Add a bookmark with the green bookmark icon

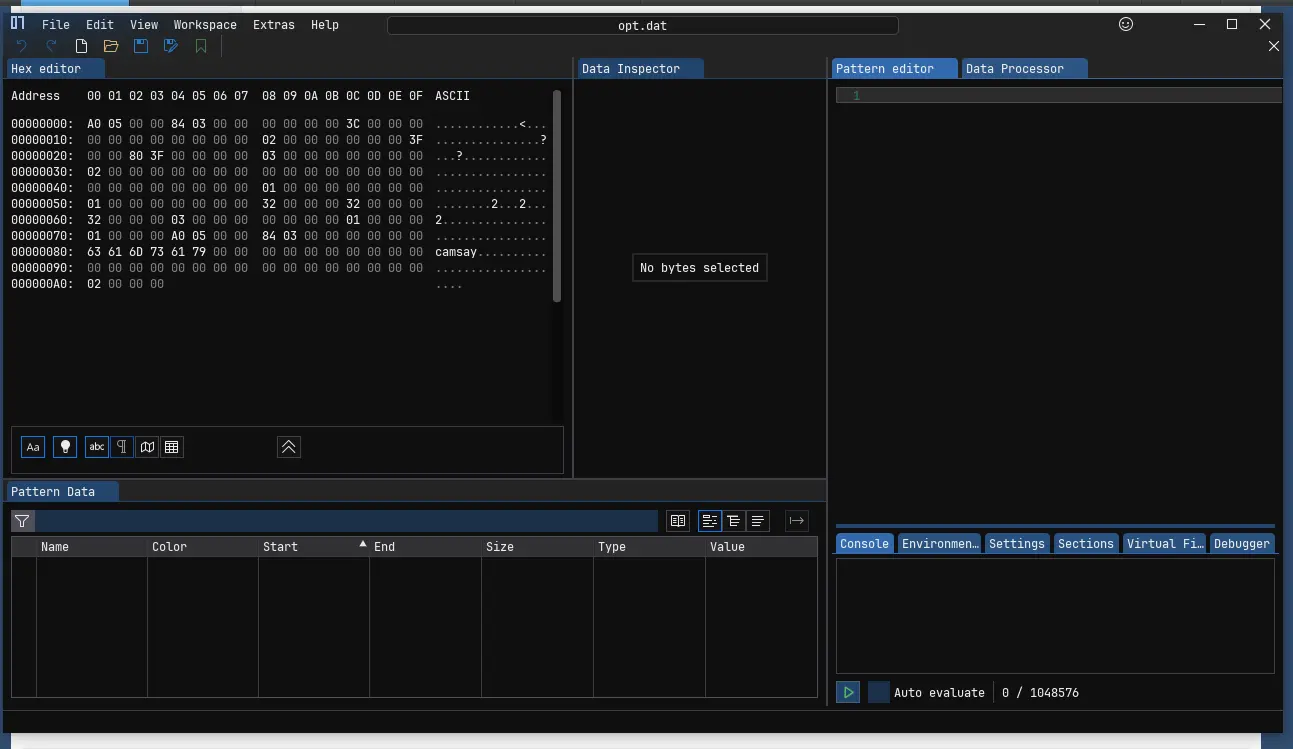[201, 46]
